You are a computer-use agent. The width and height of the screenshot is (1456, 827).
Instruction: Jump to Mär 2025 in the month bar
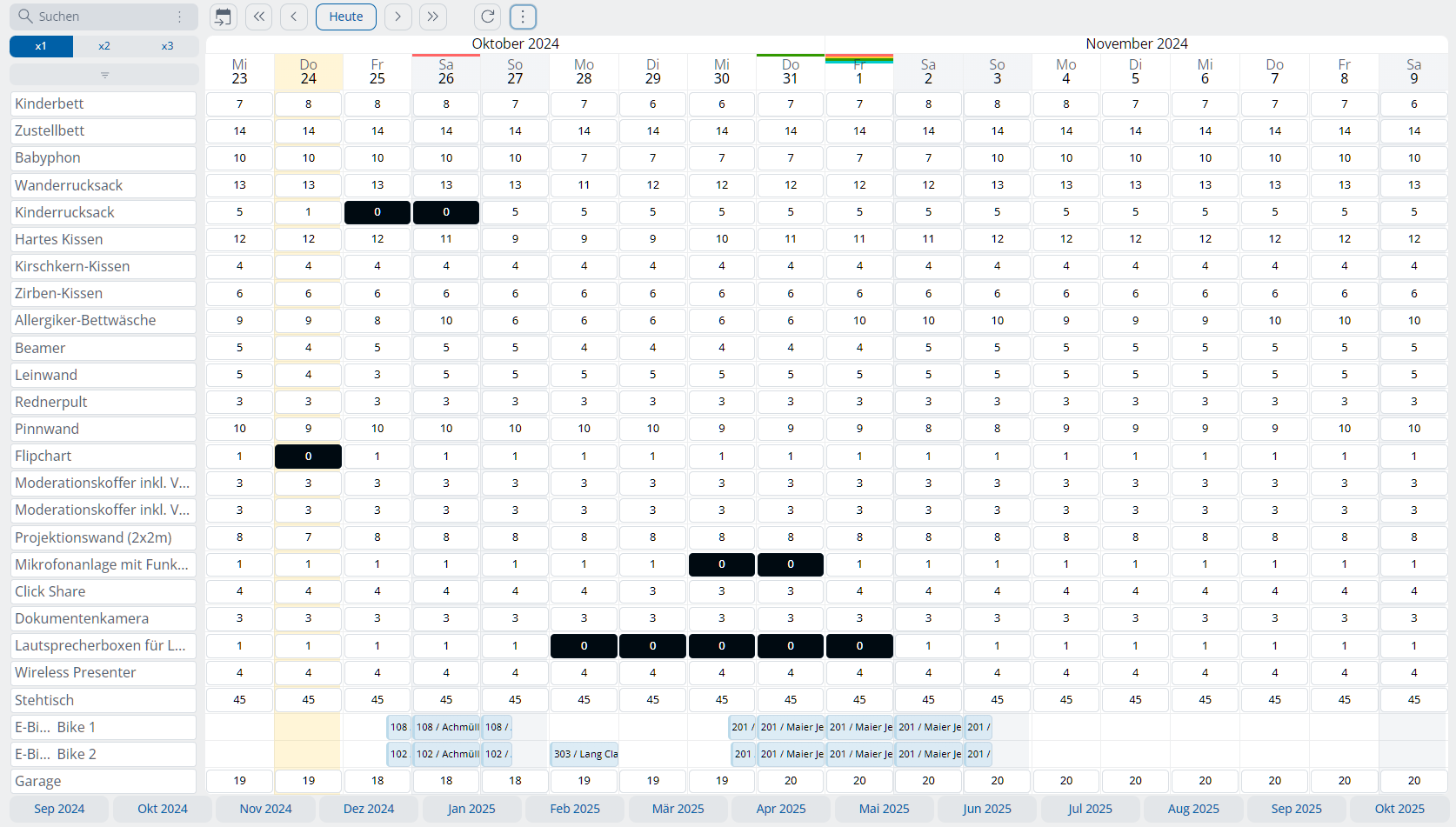click(678, 809)
